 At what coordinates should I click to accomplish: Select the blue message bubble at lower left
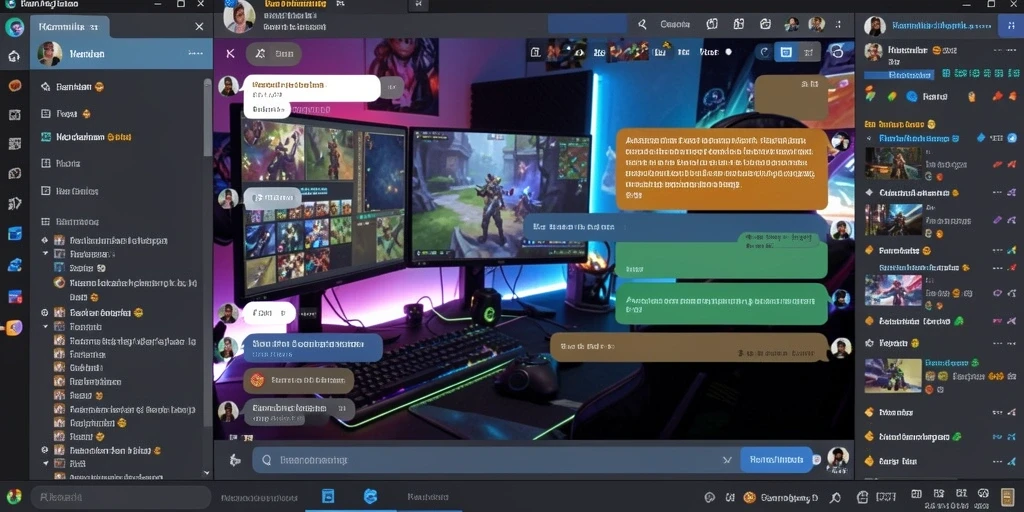pos(313,348)
